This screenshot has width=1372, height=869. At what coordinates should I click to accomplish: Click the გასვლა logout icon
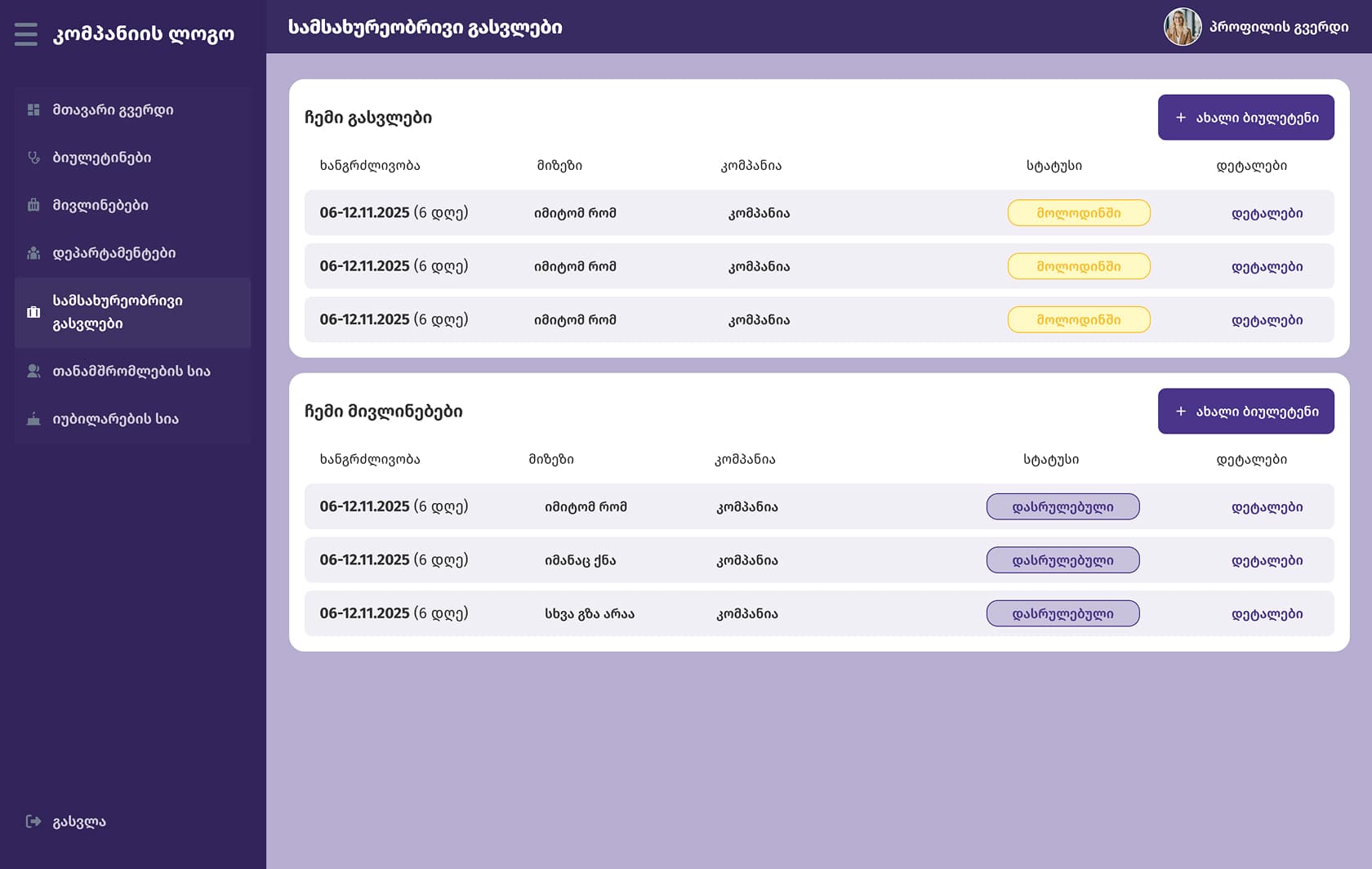[33, 822]
